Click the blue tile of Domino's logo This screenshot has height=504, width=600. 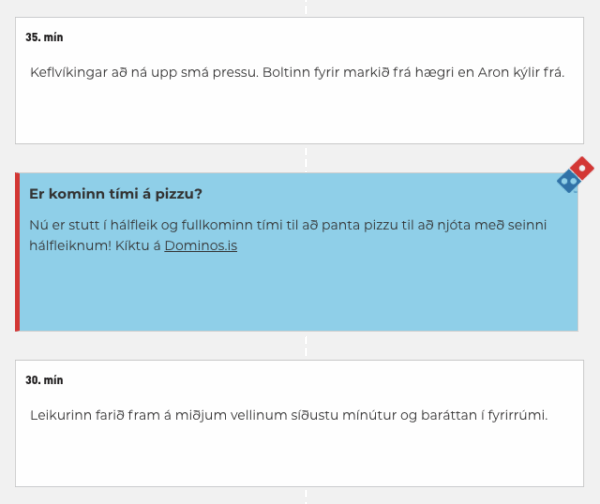coord(569,181)
